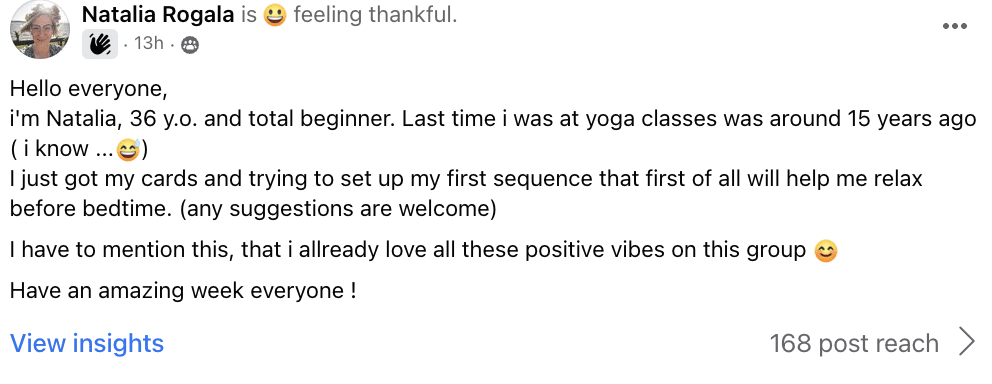Click the line starting "I just got my cards"
This screenshot has height=384, width=992.
pyautogui.click(x=466, y=179)
